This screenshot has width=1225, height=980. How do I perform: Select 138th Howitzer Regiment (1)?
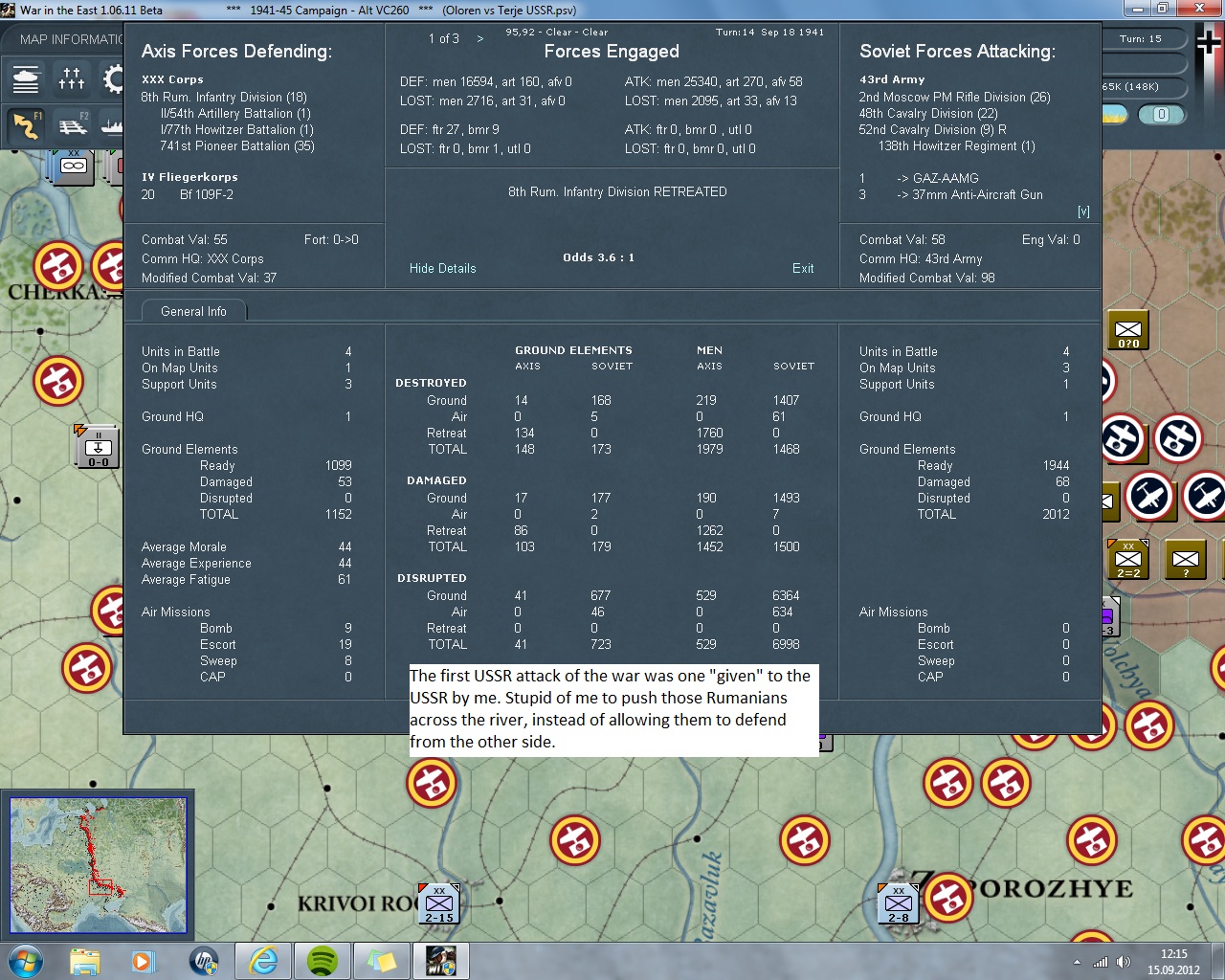957,146
